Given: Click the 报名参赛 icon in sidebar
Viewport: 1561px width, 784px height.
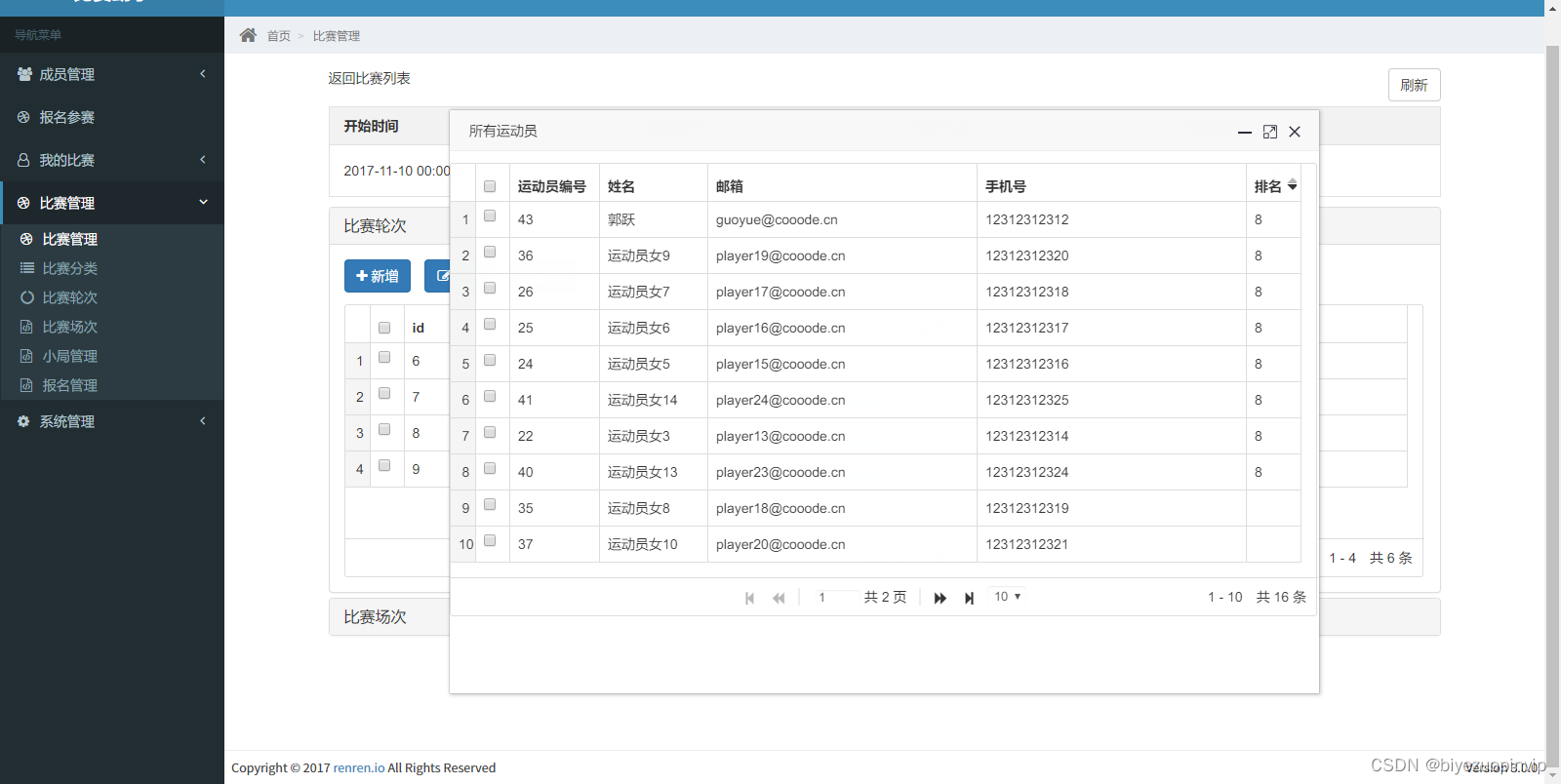Looking at the screenshot, I should (23, 117).
